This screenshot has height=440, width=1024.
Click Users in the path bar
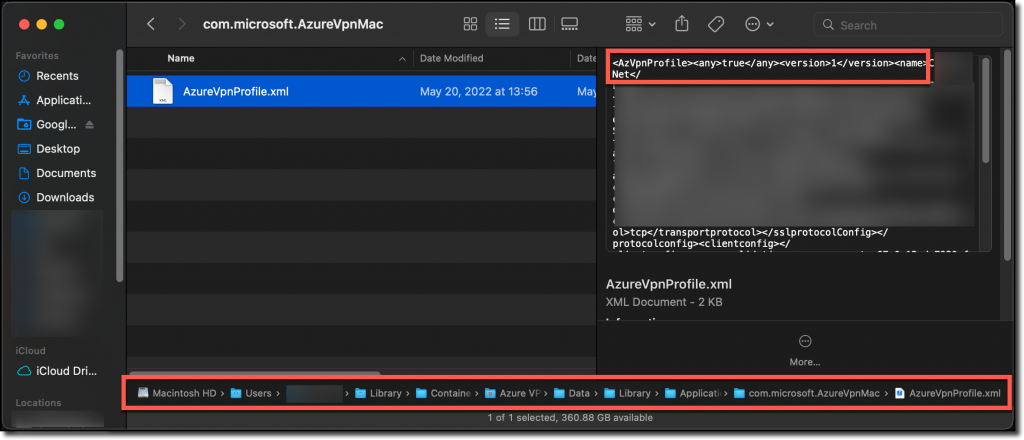pyautogui.click(x=251, y=393)
